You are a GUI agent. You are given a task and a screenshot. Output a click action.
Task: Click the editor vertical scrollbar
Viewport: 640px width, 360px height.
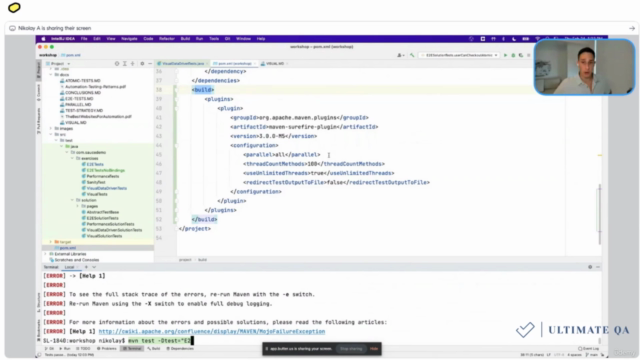(600, 214)
